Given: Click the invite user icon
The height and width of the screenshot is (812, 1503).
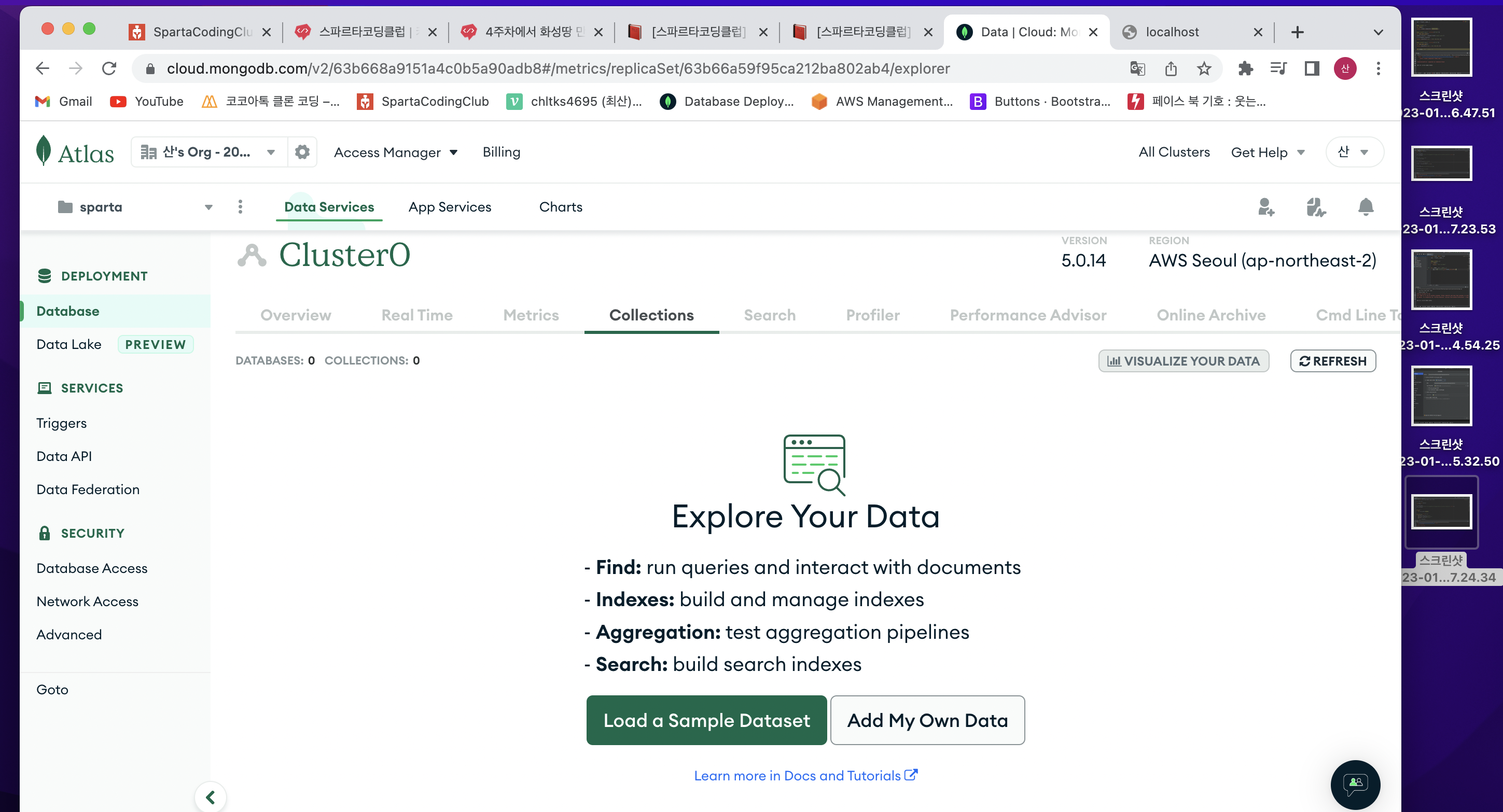Looking at the screenshot, I should [x=1265, y=206].
